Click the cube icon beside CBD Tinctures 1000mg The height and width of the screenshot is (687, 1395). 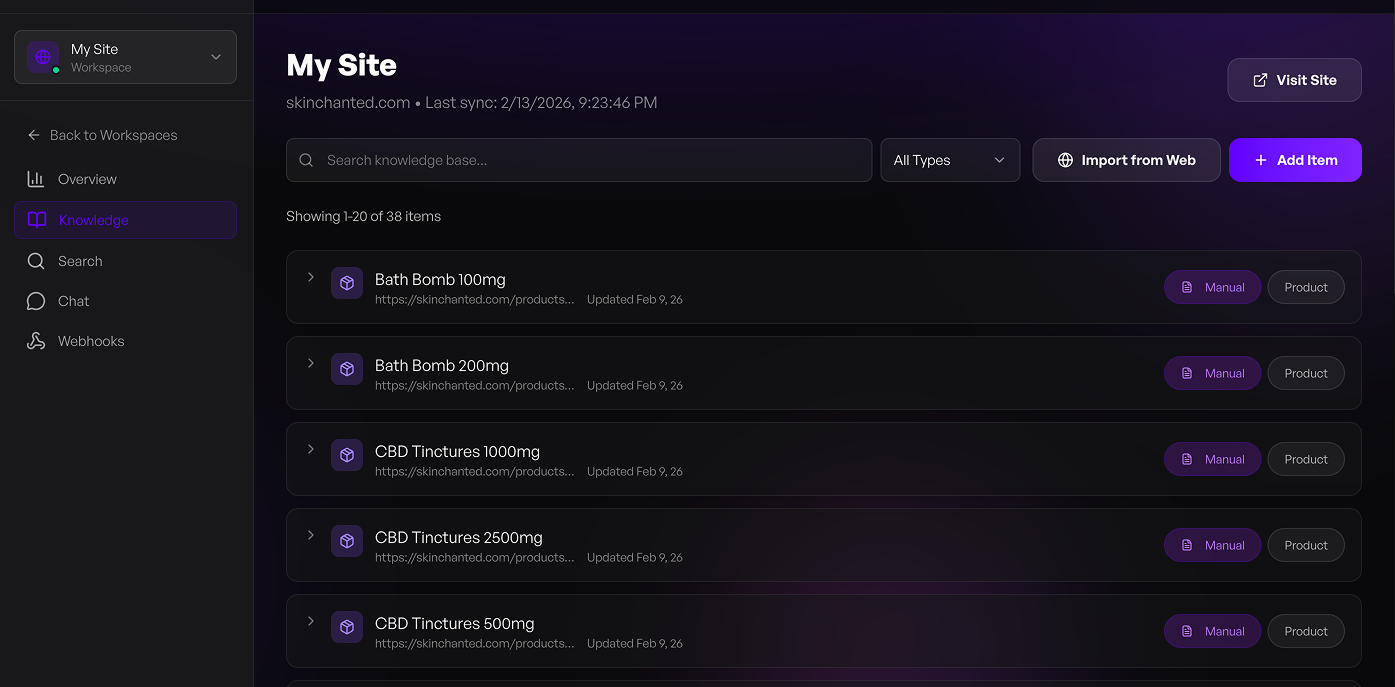[347, 455]
